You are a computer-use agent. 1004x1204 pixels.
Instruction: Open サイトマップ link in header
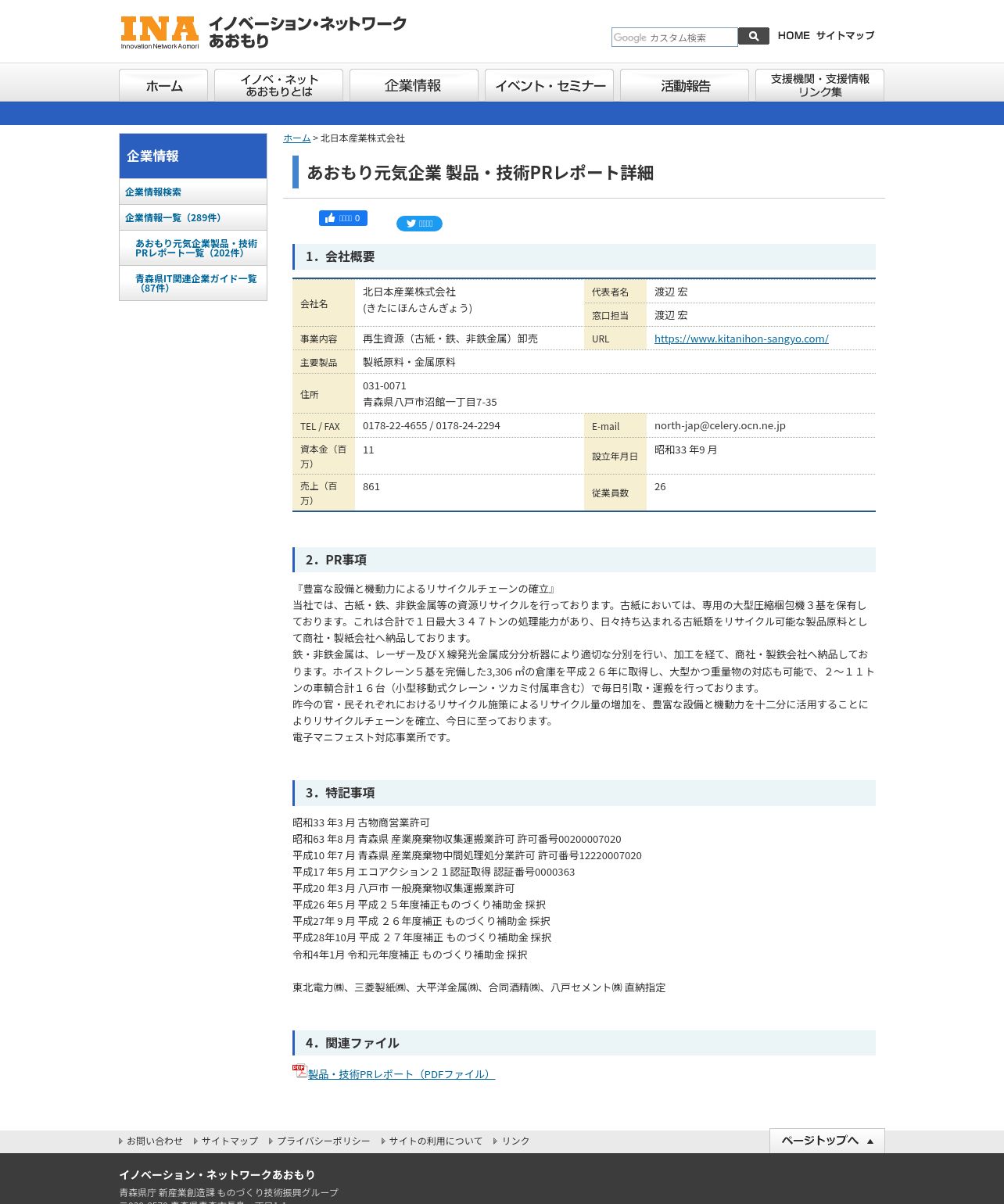pyautogui.click(x=845, y=35)
